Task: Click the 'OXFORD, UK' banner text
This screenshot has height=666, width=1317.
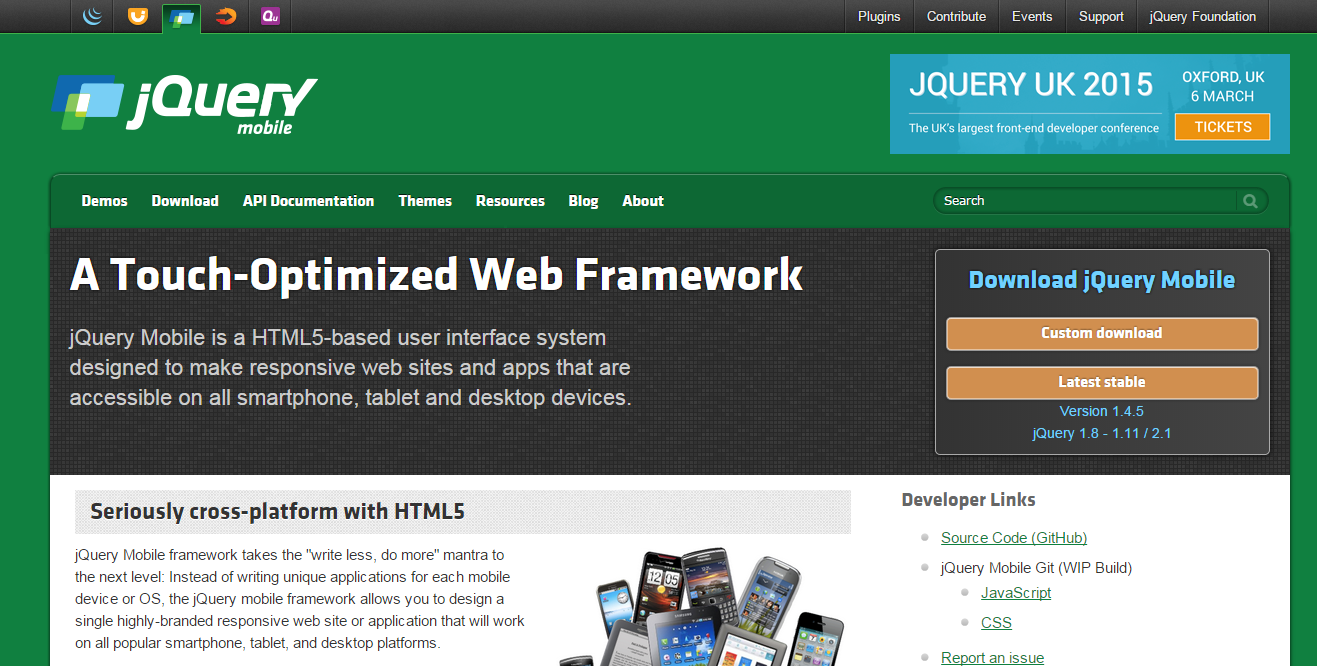Action: (x=1223, y=77)
